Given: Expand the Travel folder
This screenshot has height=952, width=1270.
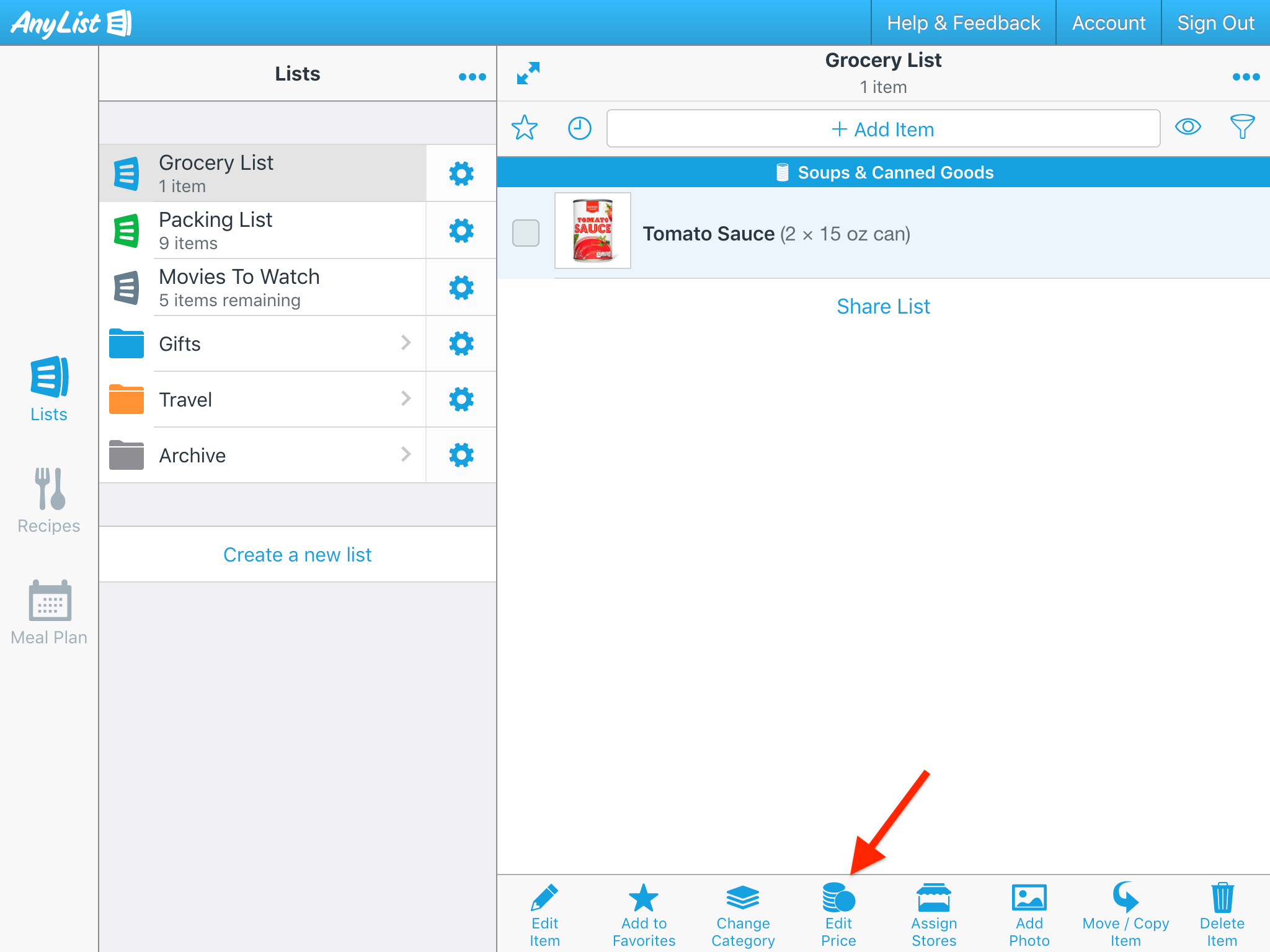Looking at the screenshot, I should coord(262,399).
